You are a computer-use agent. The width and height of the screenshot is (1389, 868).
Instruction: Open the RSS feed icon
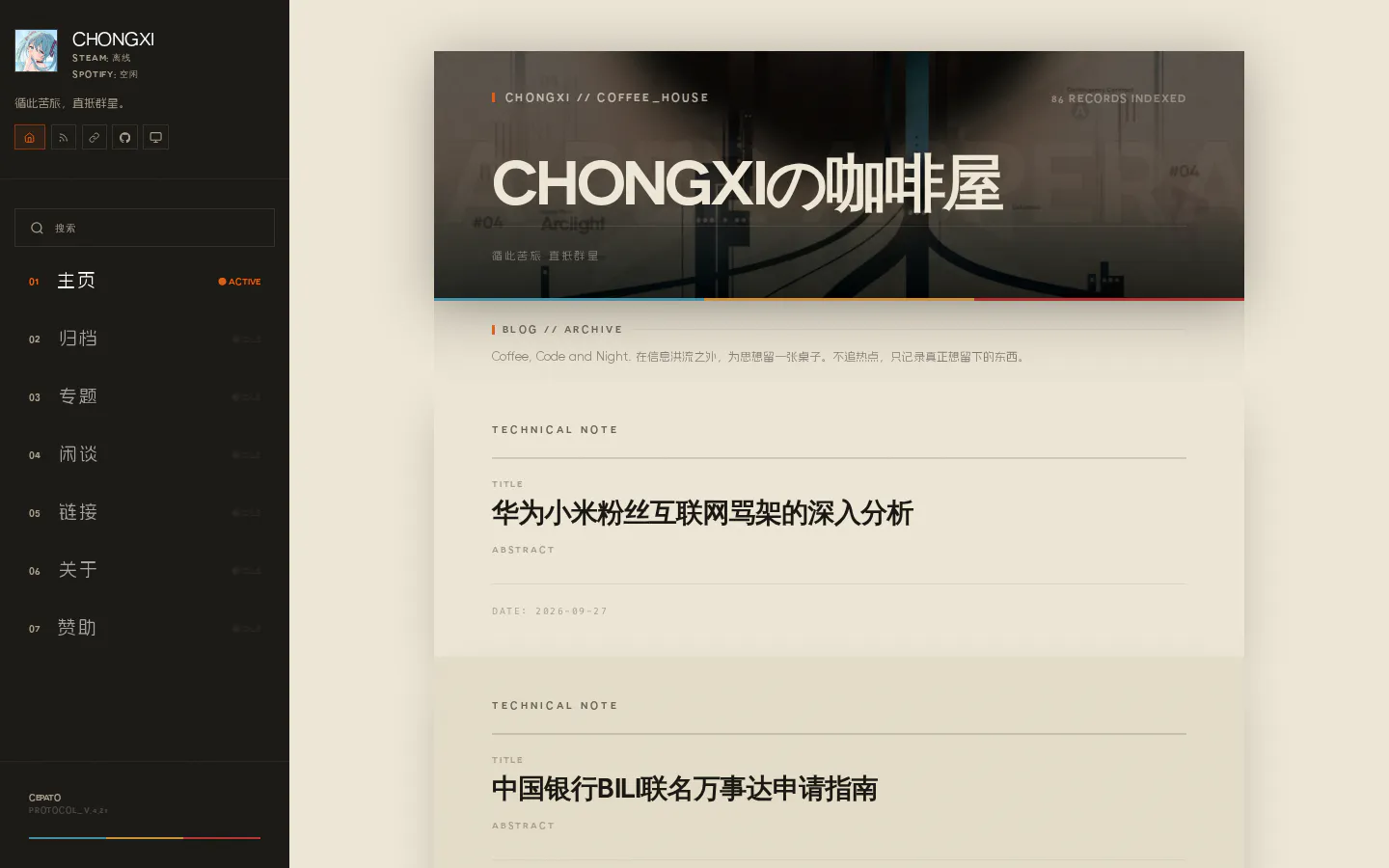click(64, 137)
